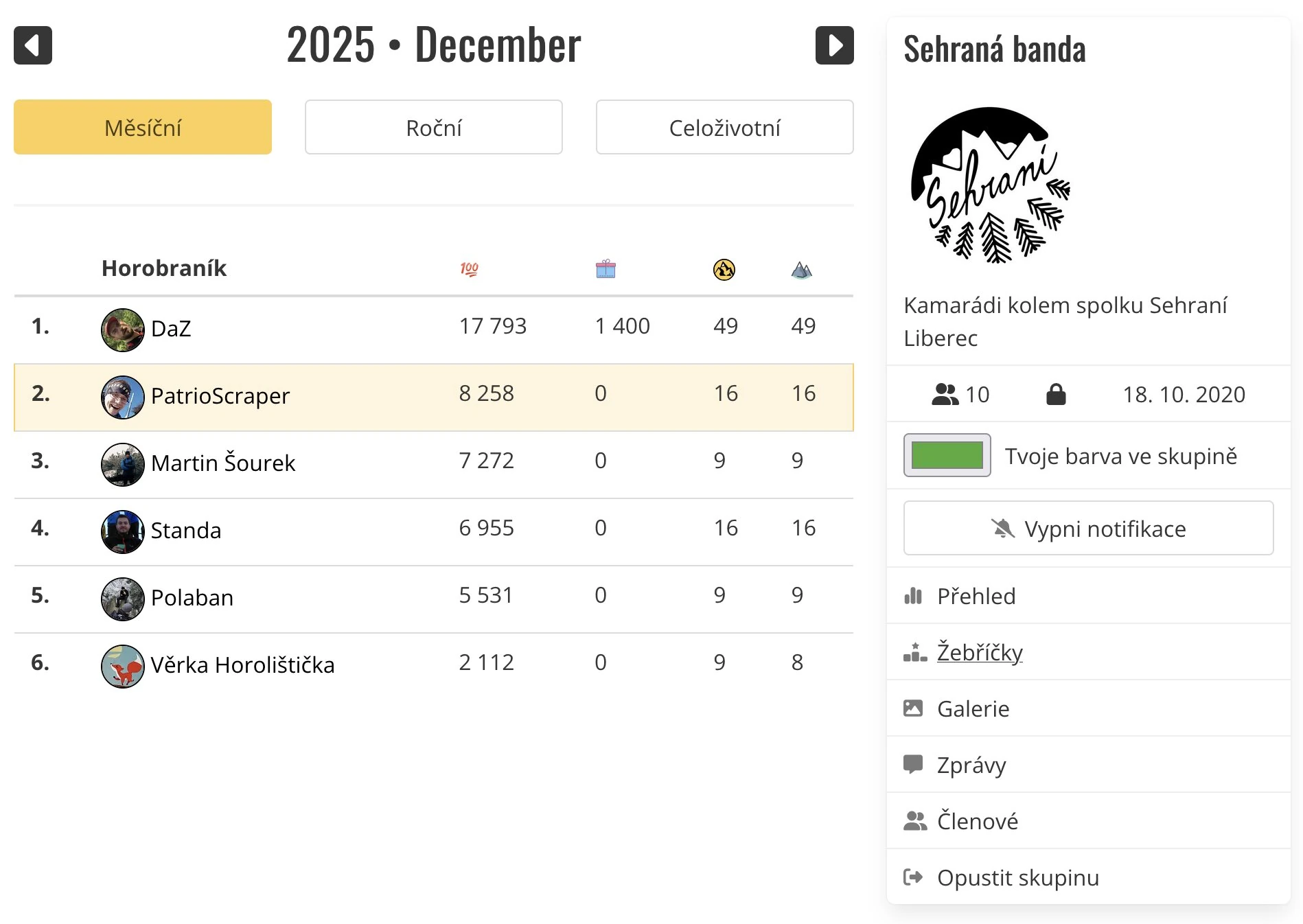Switch to Roční ranking tab

pos(434,127)
